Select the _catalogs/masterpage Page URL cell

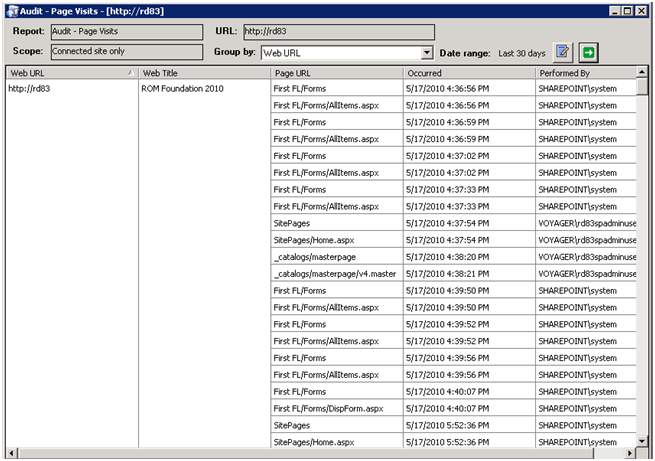[337, 257]
